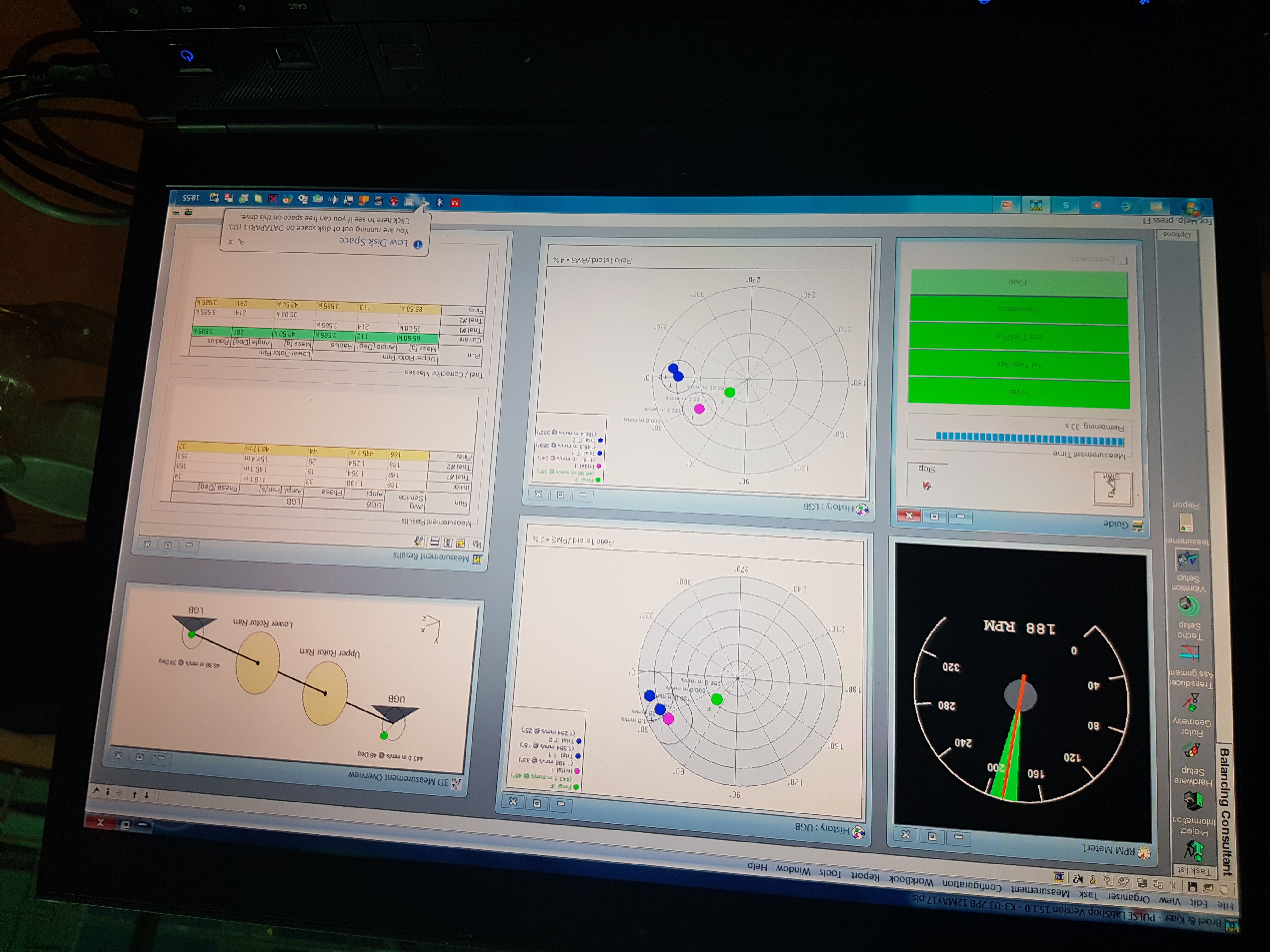
Task: Open the View menu
Action: pyautogui.click(x=1170, y=901)
